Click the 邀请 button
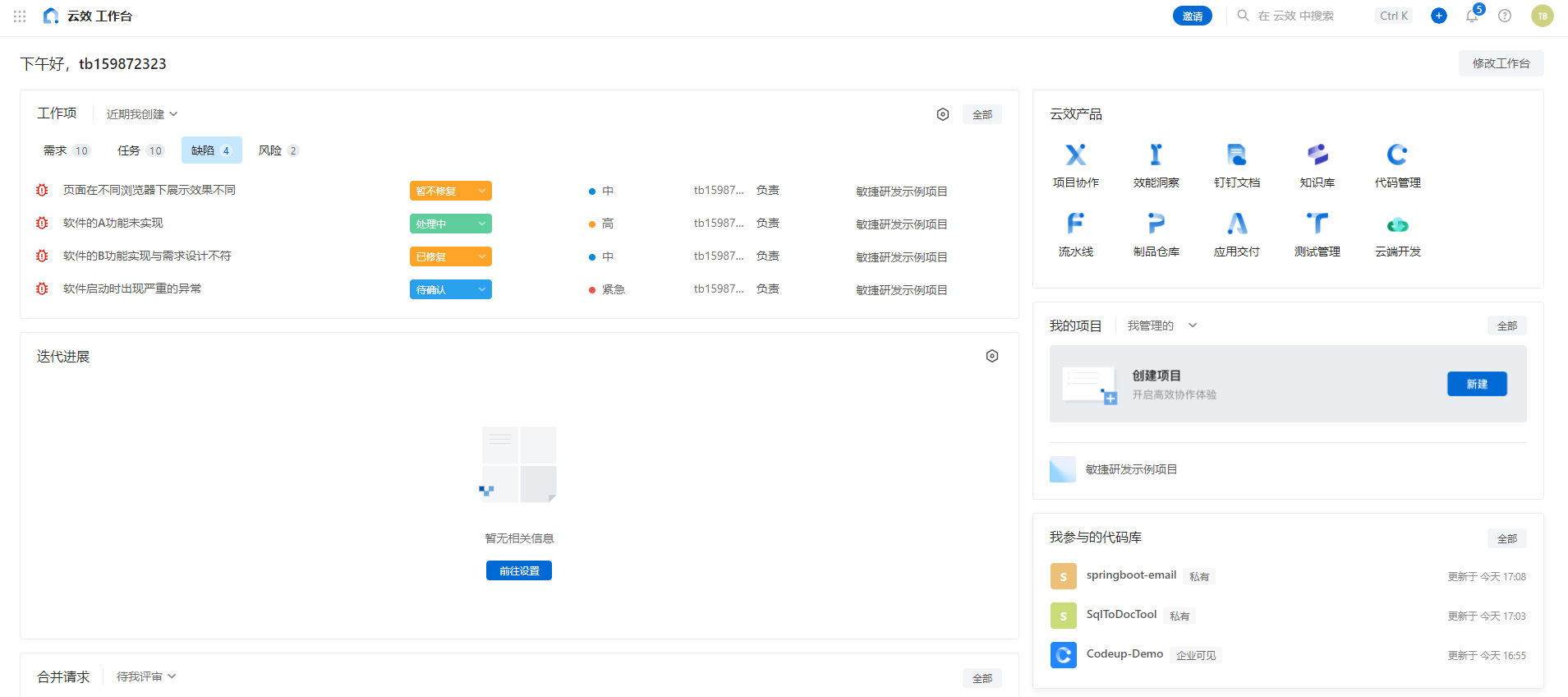Screen dimensions: 1568x697 pyautogui.click(x=1192, y=16)
